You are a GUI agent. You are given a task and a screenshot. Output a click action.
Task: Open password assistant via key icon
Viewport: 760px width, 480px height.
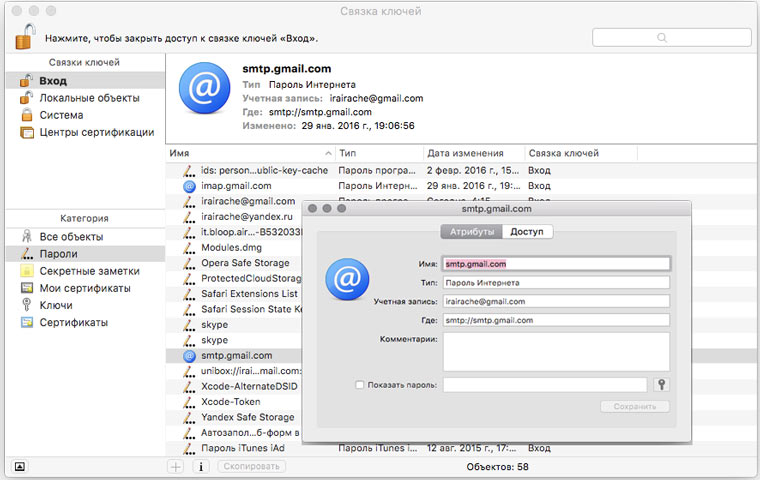661,384
